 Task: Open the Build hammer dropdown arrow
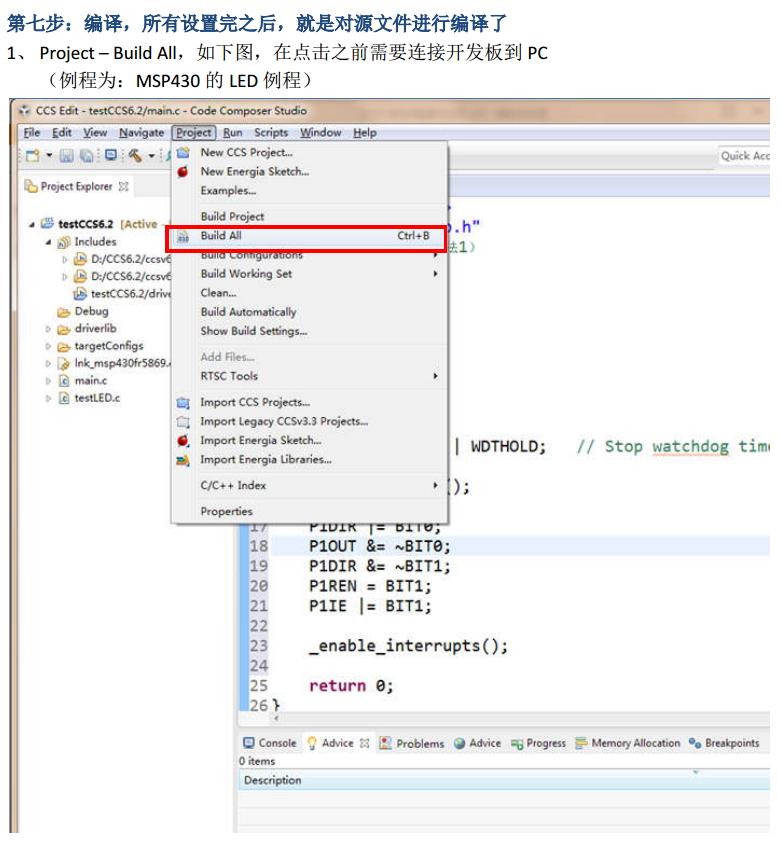151,157
